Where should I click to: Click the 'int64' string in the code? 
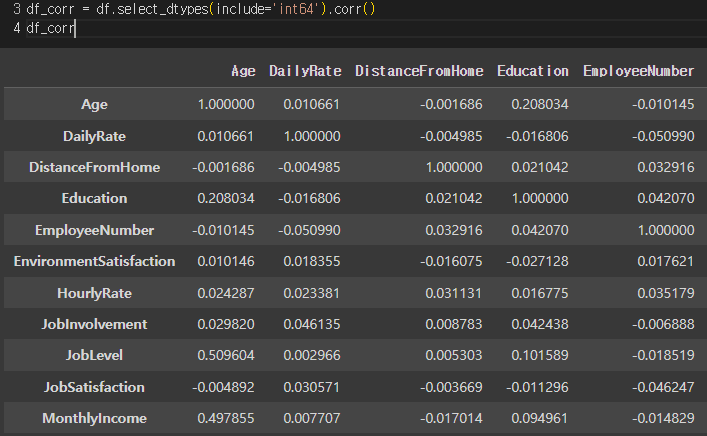pyautogui.click(x=296, y=9)
